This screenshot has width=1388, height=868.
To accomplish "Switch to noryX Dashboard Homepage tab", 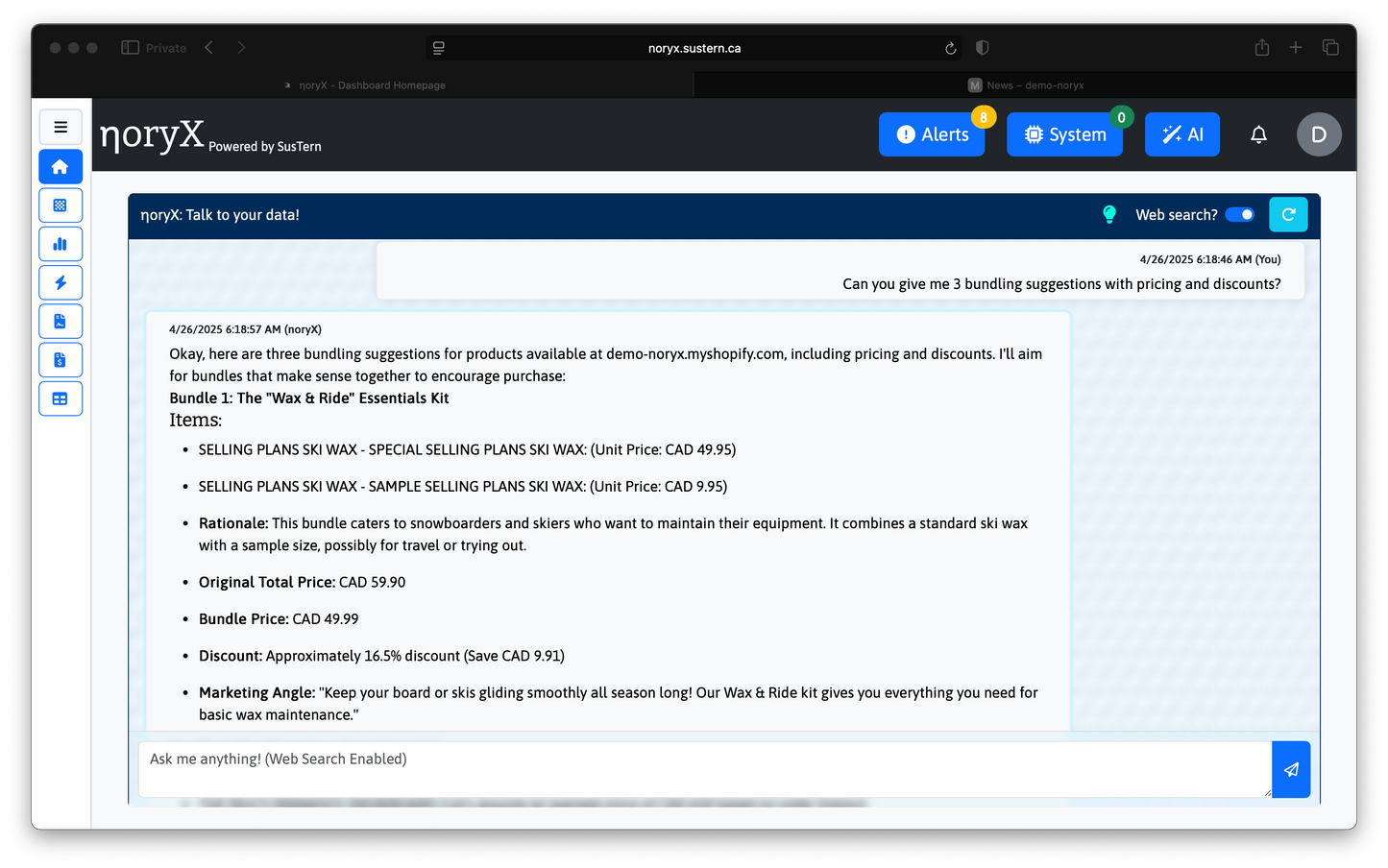I will 365,85.
